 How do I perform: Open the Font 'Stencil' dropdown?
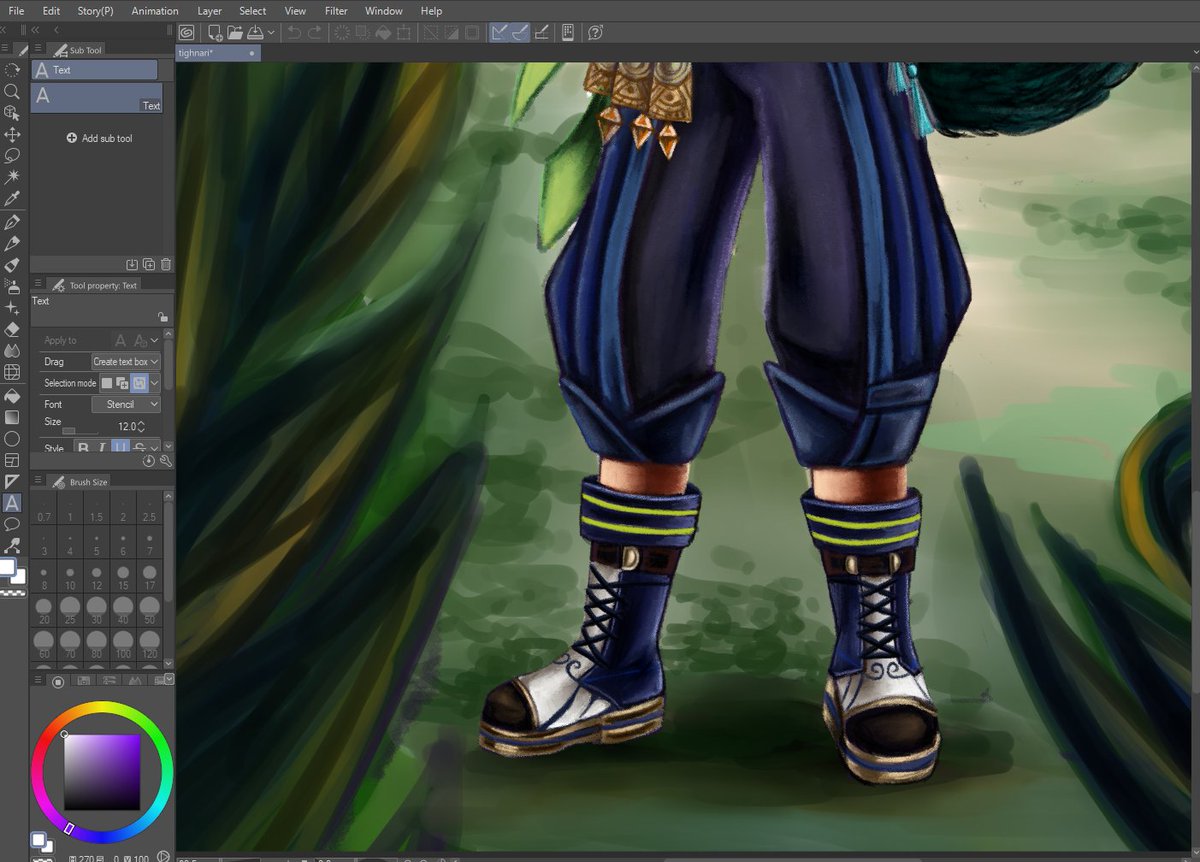pos(126,404)
